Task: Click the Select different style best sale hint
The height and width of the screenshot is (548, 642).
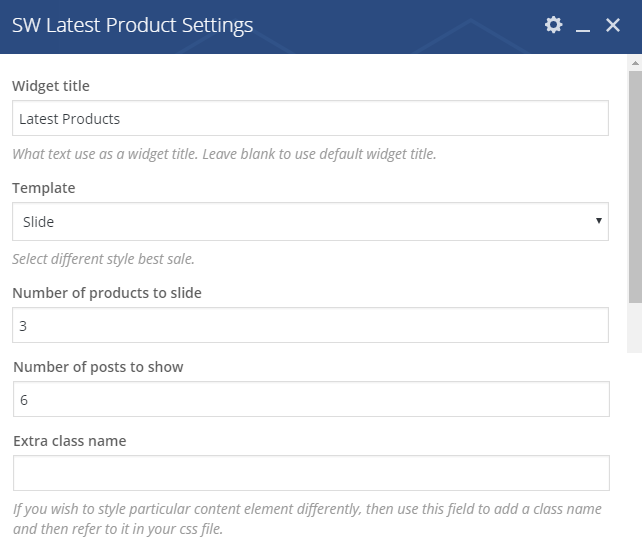Action: 103,259
